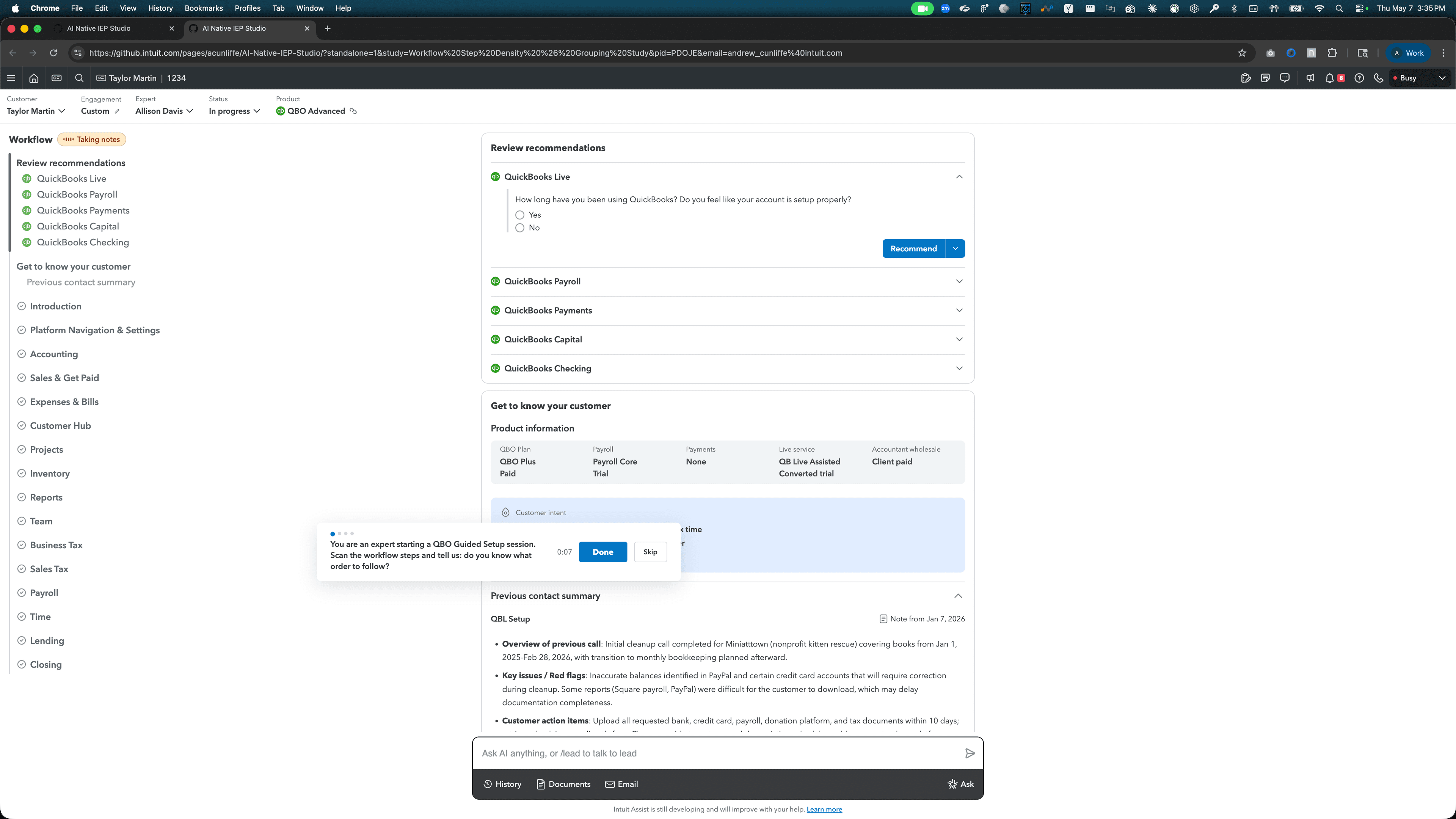
Task: Go to the home icon
Action: pyautogui.click(x=34, y=78)
